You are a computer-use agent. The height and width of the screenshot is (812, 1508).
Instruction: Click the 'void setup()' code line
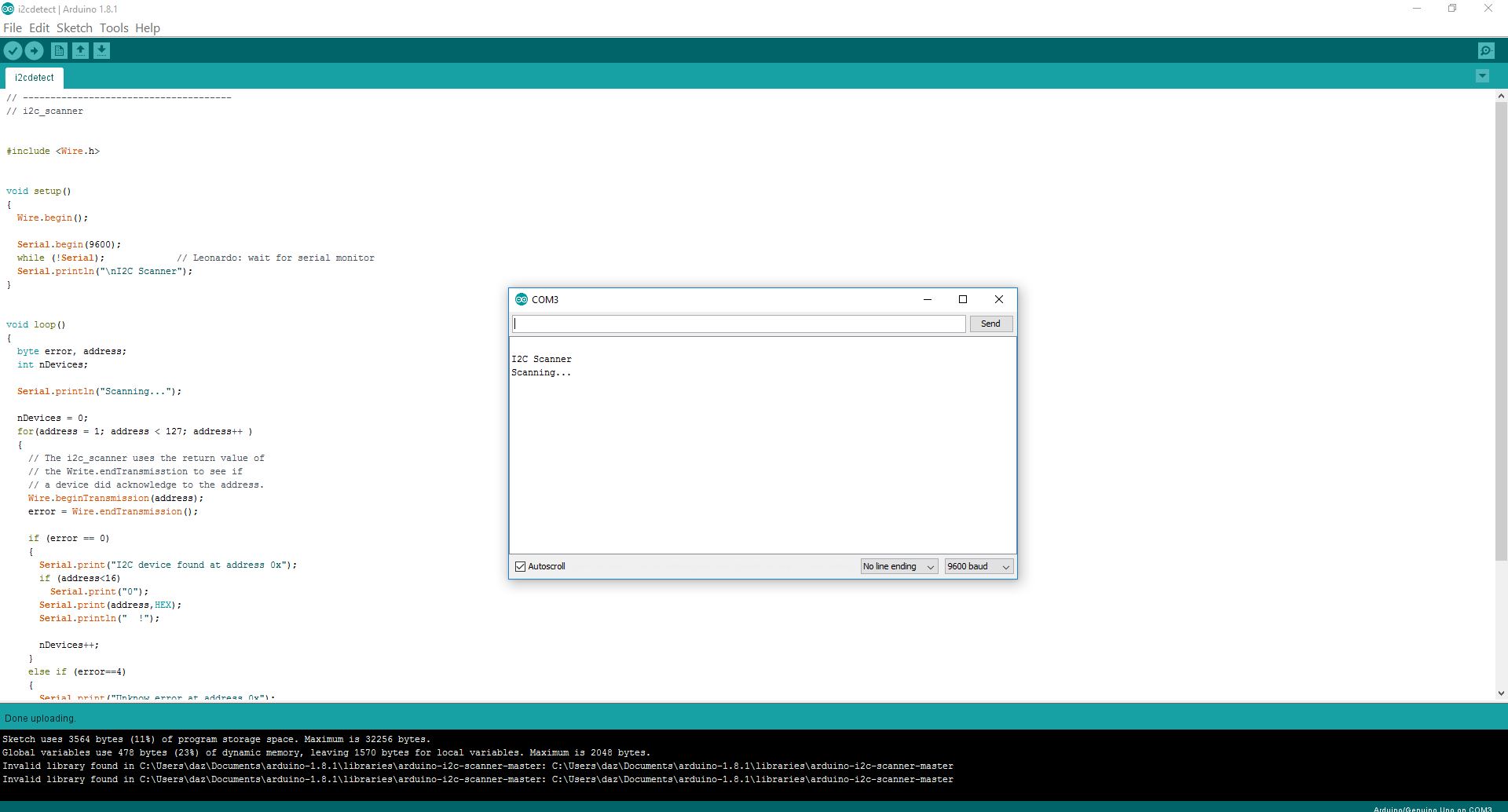coord(38,191)
